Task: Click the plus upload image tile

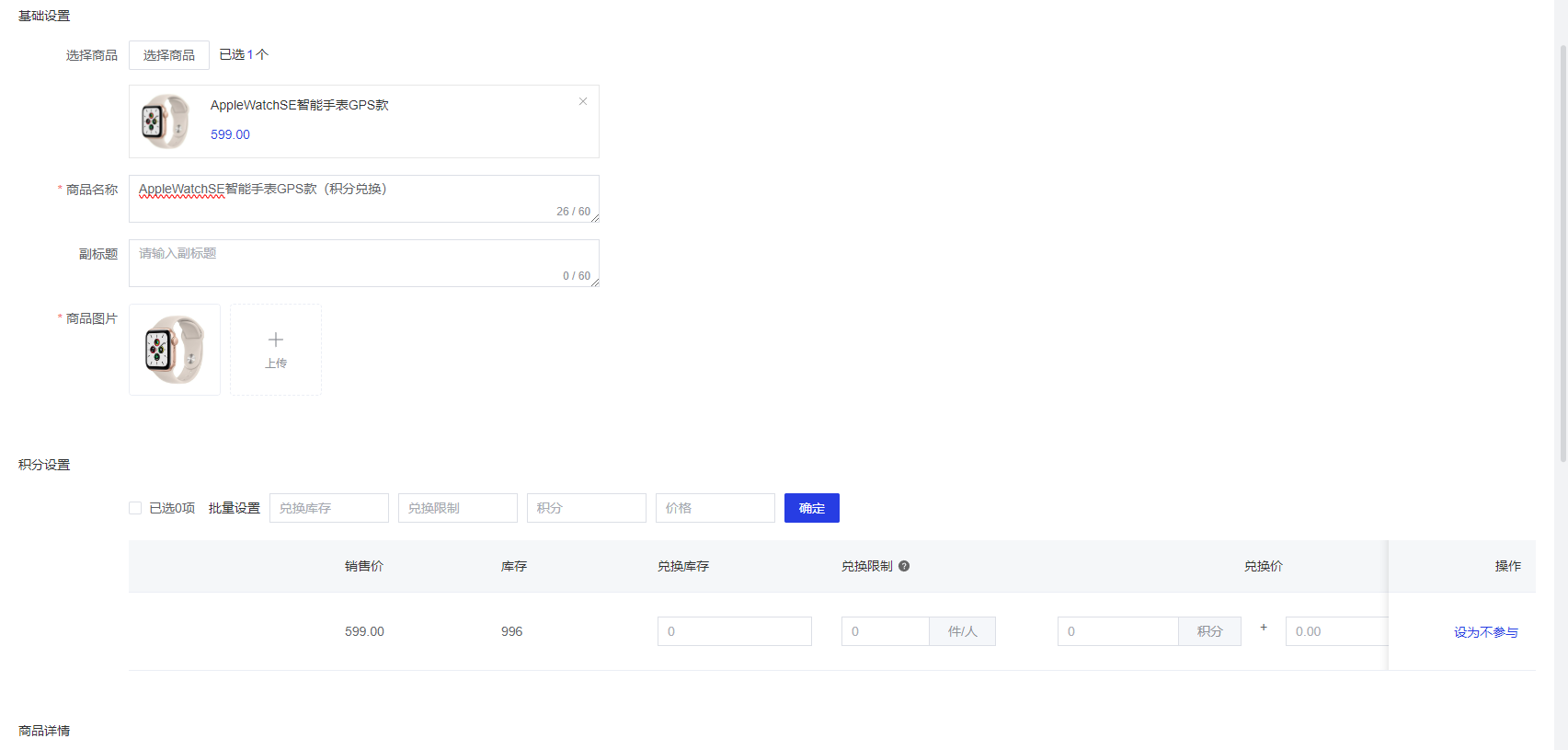Action: 276,350
